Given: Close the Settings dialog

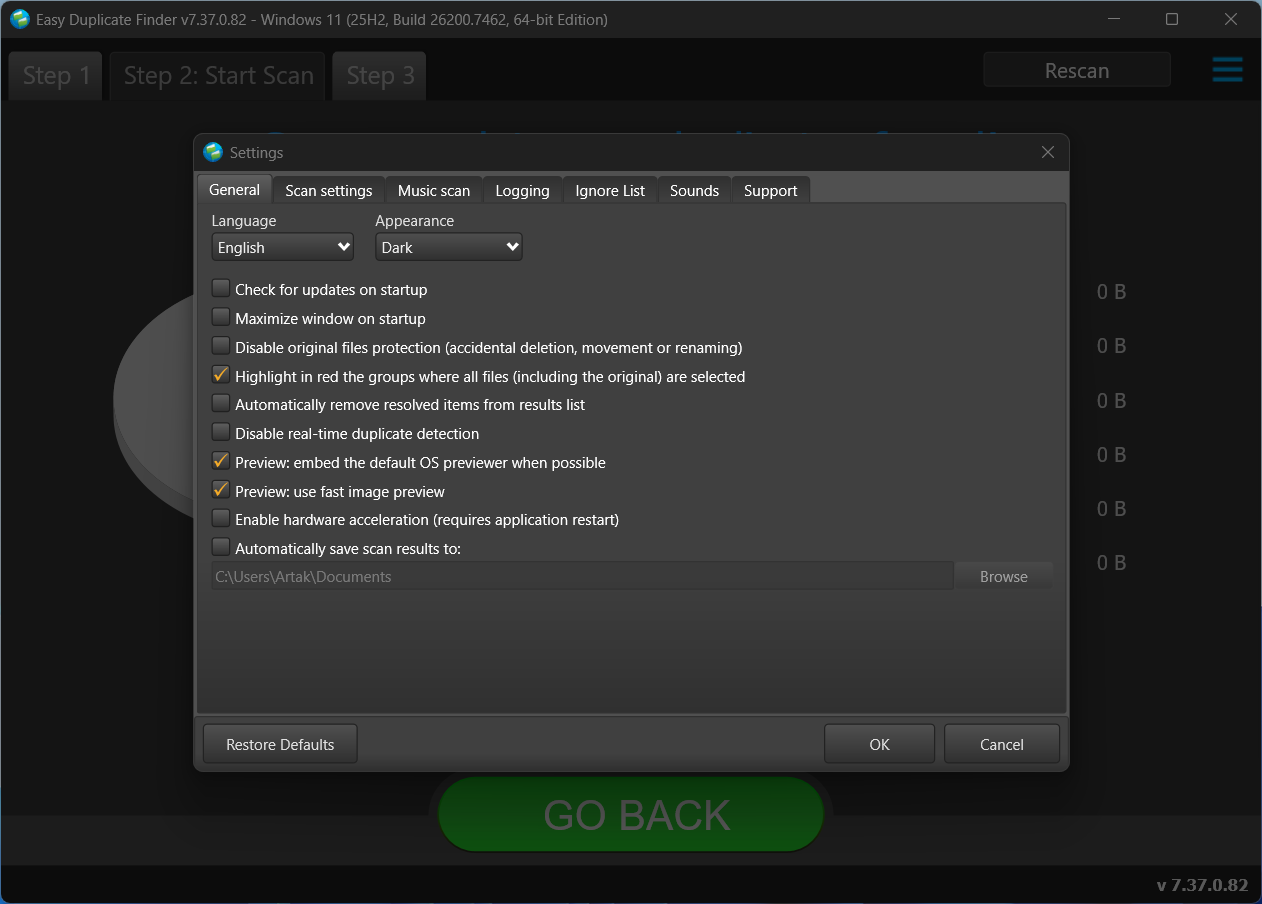Looking at the screenshot, I should [1047, 152].
